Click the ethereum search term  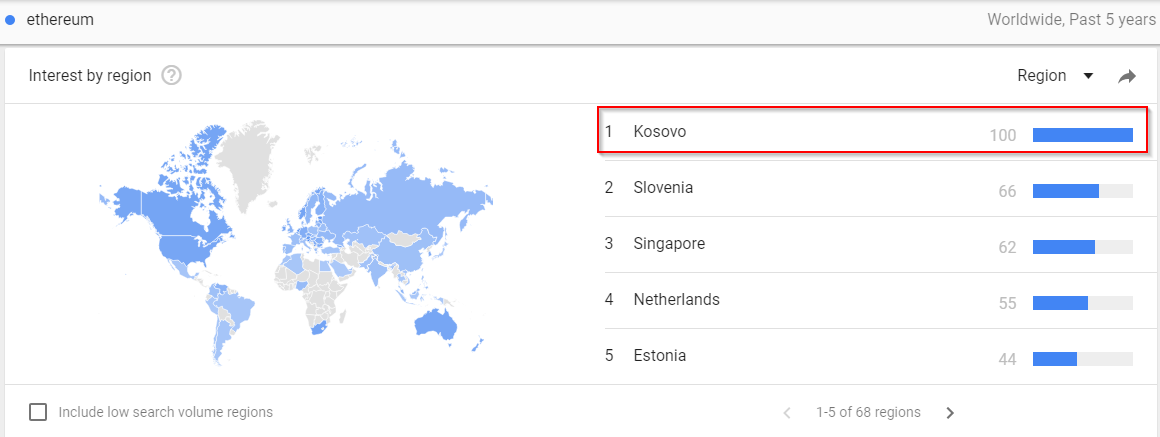pos(60,20)
